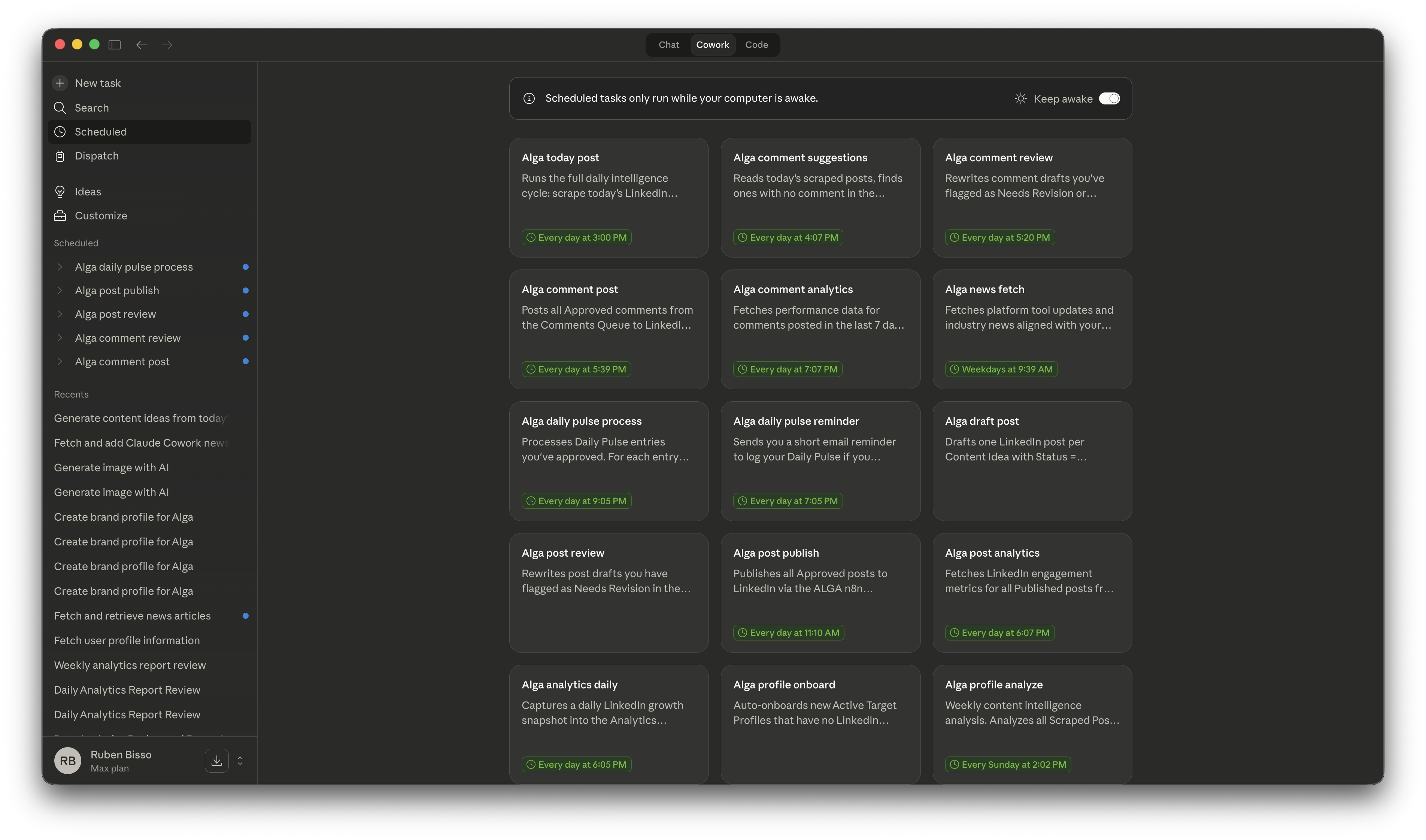The width and height of the screenshot is (1426, 840).
Task: Open recent 'Fetch and add Claude Cowork news'
Action: 142,443
